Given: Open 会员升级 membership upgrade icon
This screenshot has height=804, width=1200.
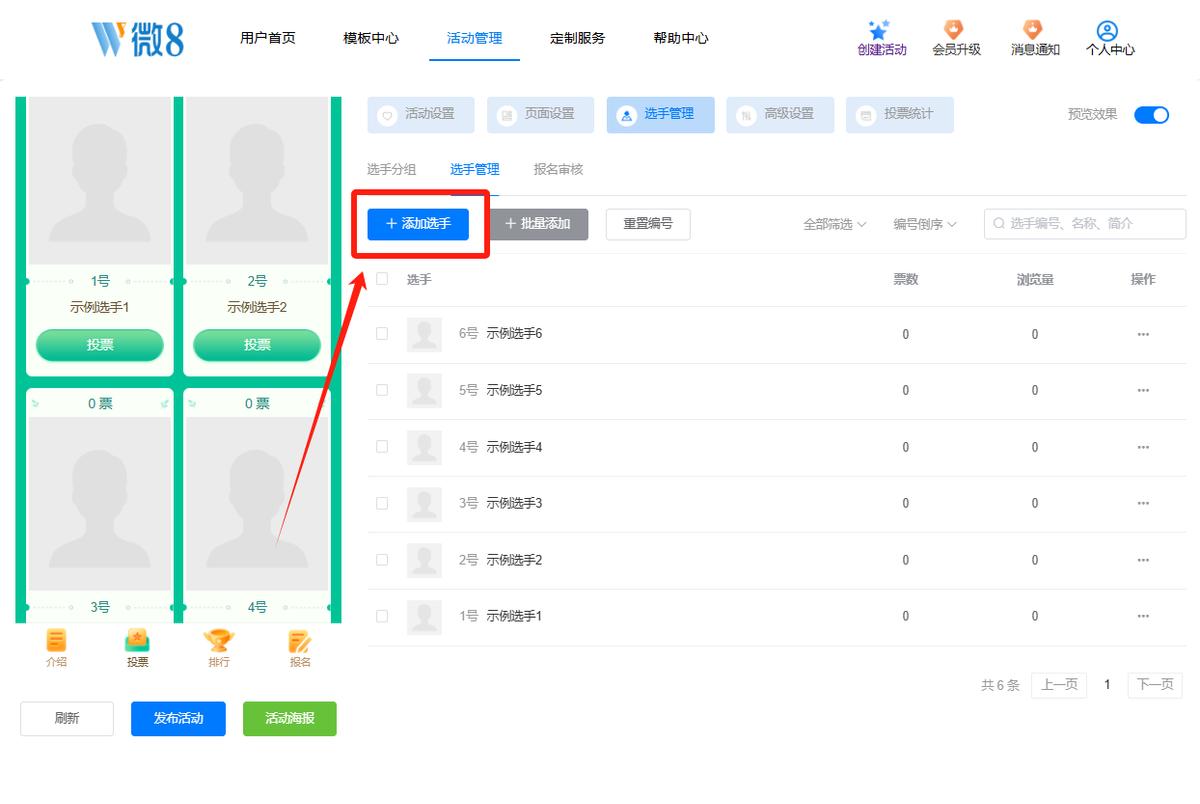Looking at the screenshot, I should tap(955, 30).
